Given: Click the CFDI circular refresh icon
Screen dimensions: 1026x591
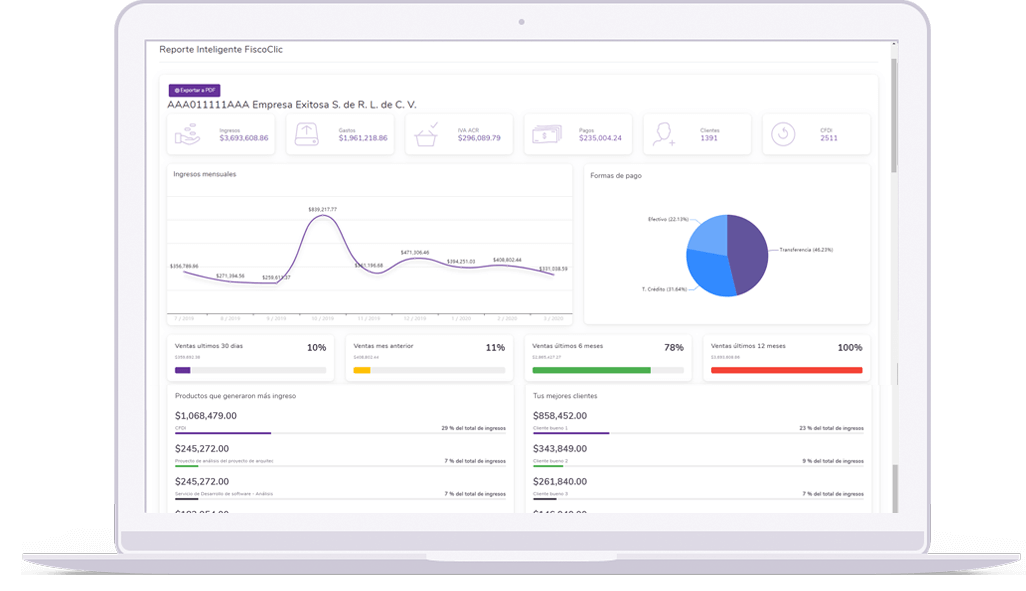Looking at the screenshot, I should tap(784, 135).
